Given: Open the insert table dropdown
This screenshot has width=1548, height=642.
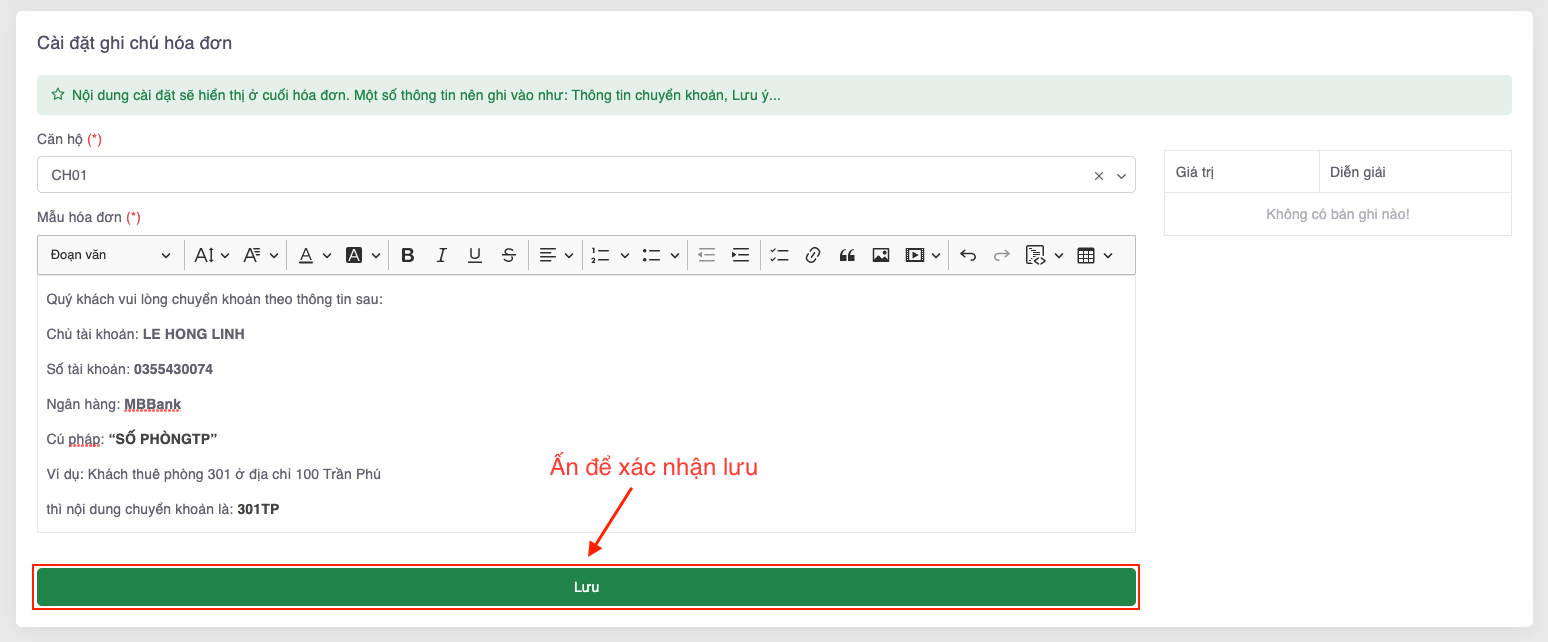Looking at the screenshot, I should click(x=1095, y=255).
